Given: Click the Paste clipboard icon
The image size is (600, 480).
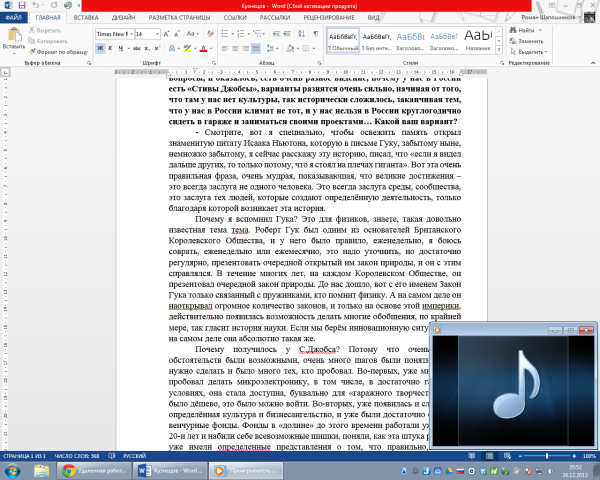Looking at the screenshot, I should [14, 34].
